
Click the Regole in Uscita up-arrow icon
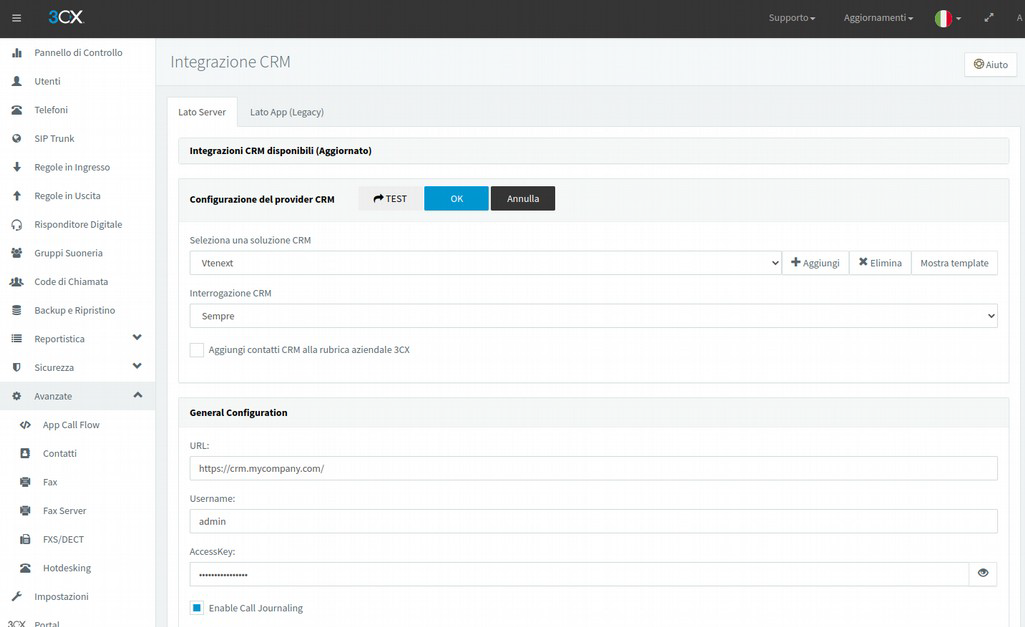(17, 195)
